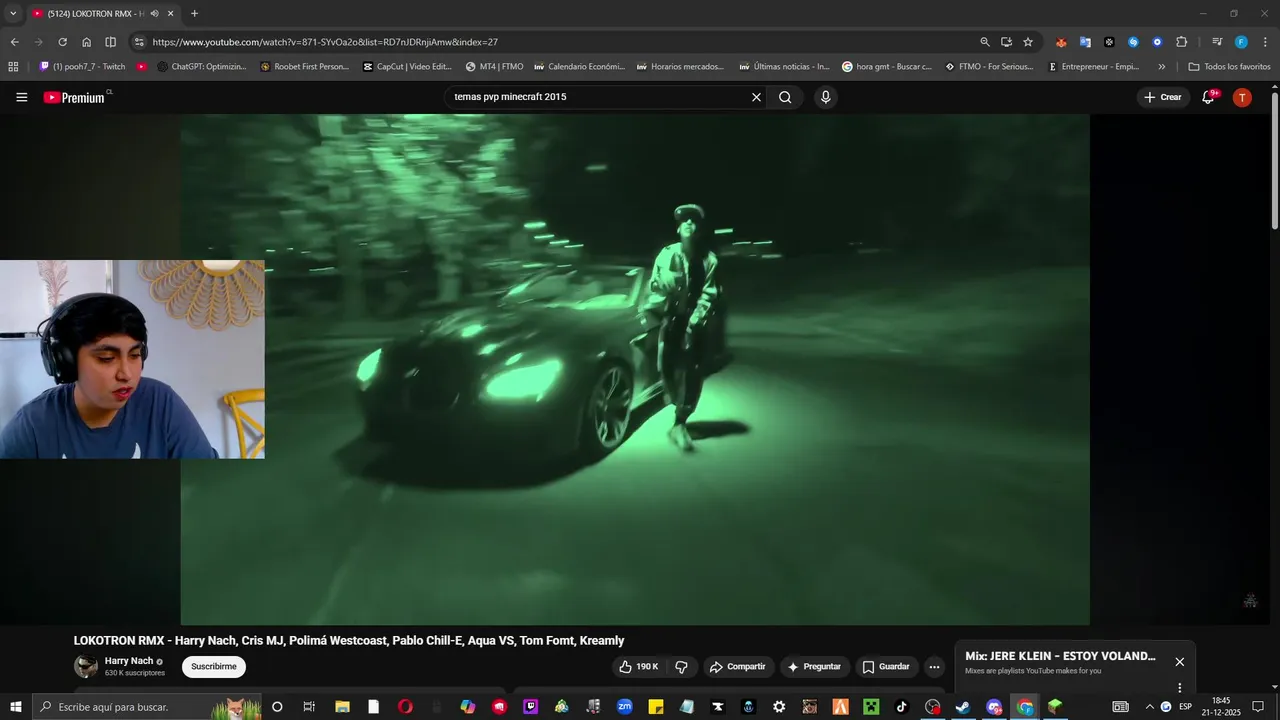The height and width of the screenshot is (720, 1280).
Task: Dislike the LOKOTRON RMX video
Action: click(x=681, y=667)
